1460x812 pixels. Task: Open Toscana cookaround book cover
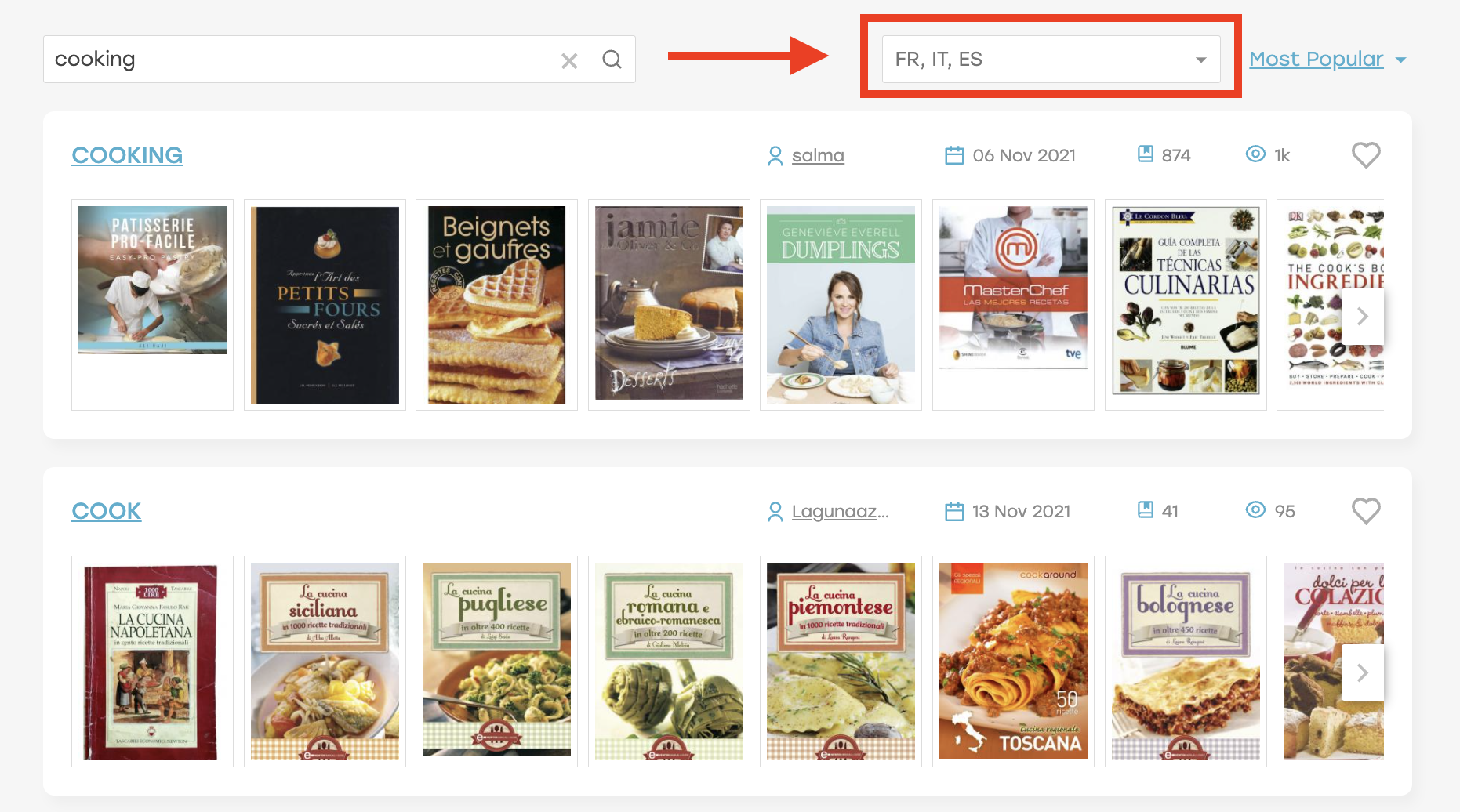[x=1013, y=661]
